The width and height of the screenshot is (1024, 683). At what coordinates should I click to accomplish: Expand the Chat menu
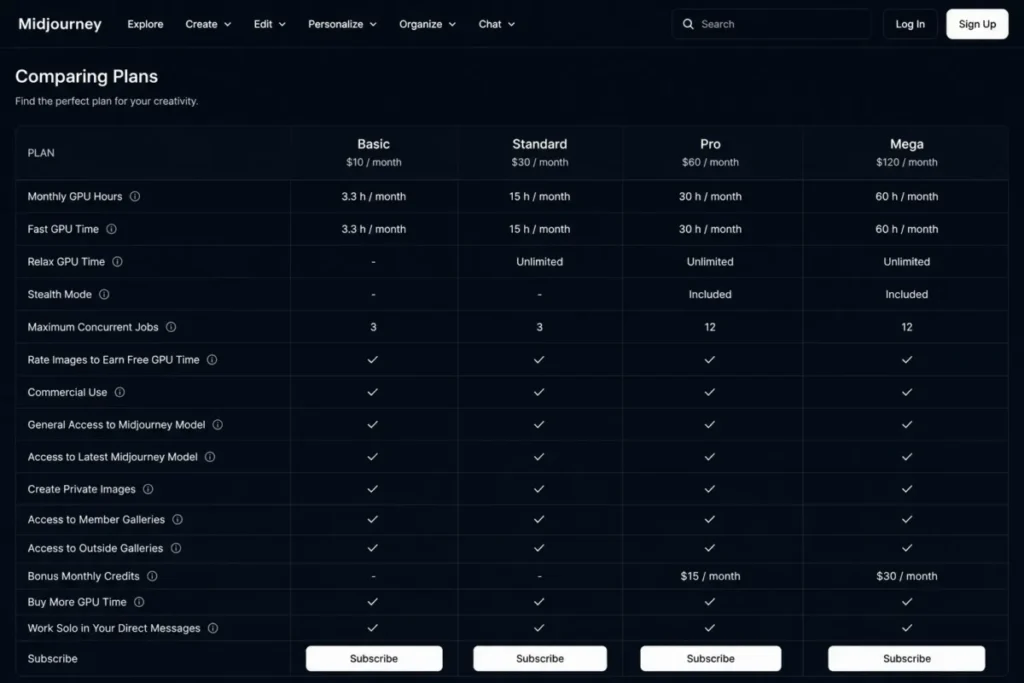(497, 24)
